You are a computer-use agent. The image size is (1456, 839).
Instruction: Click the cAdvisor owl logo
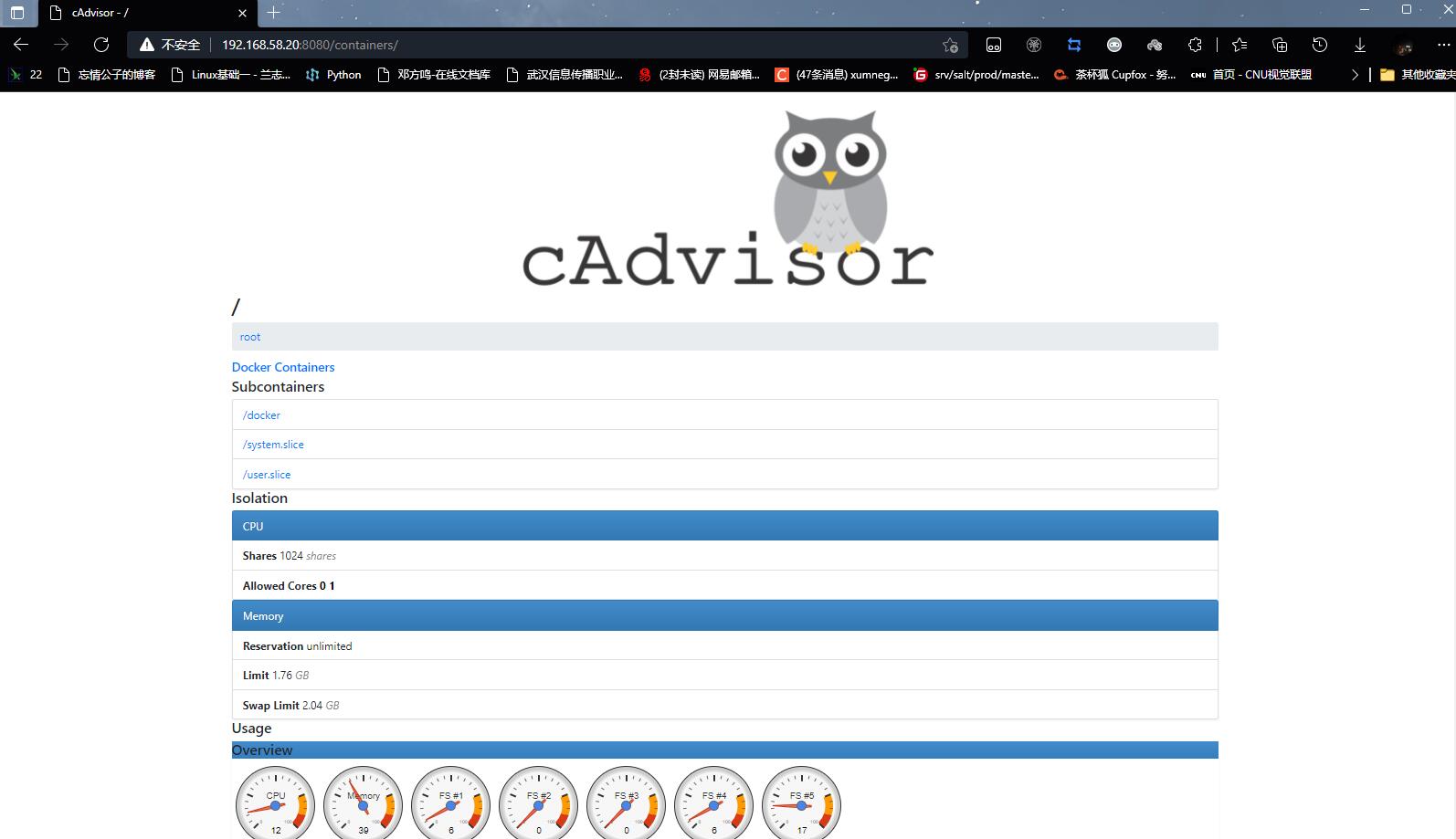(727, 198)
